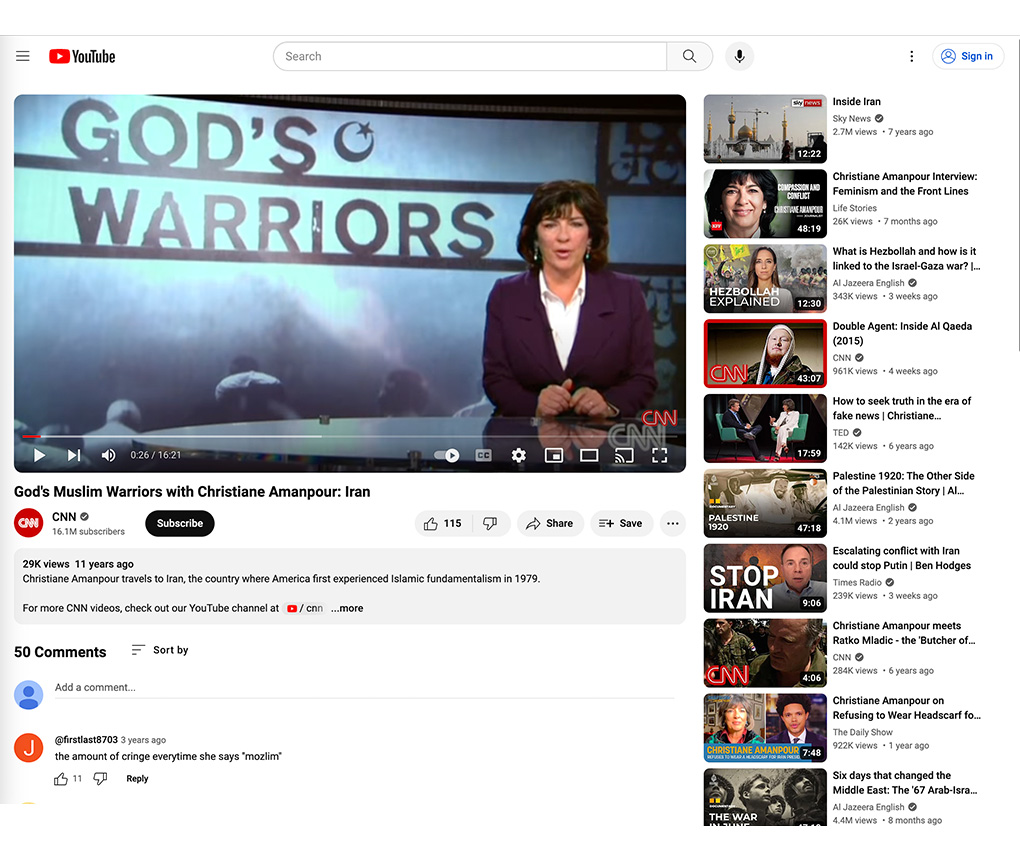Image resolution: width=1020 pixels, height=865 pixels.
Task: Play the video
Action: 39,455
